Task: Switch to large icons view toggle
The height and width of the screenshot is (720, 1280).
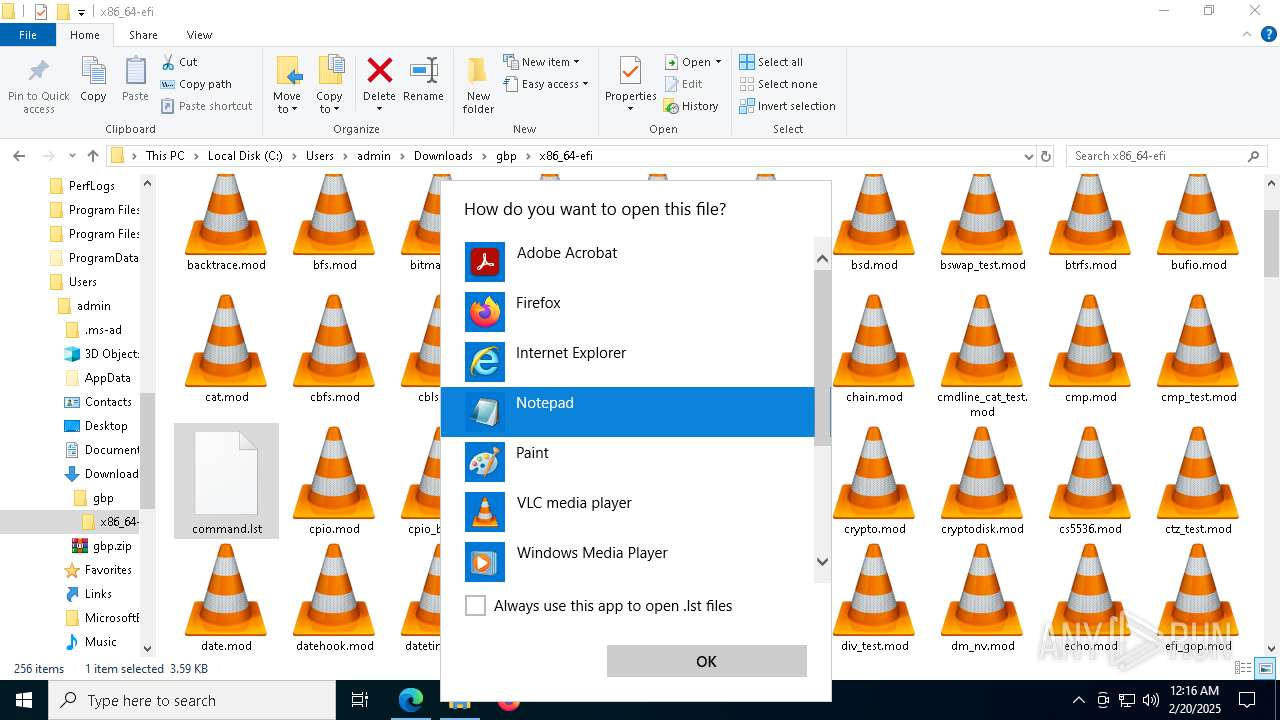Action: (x=1265, y=669)
